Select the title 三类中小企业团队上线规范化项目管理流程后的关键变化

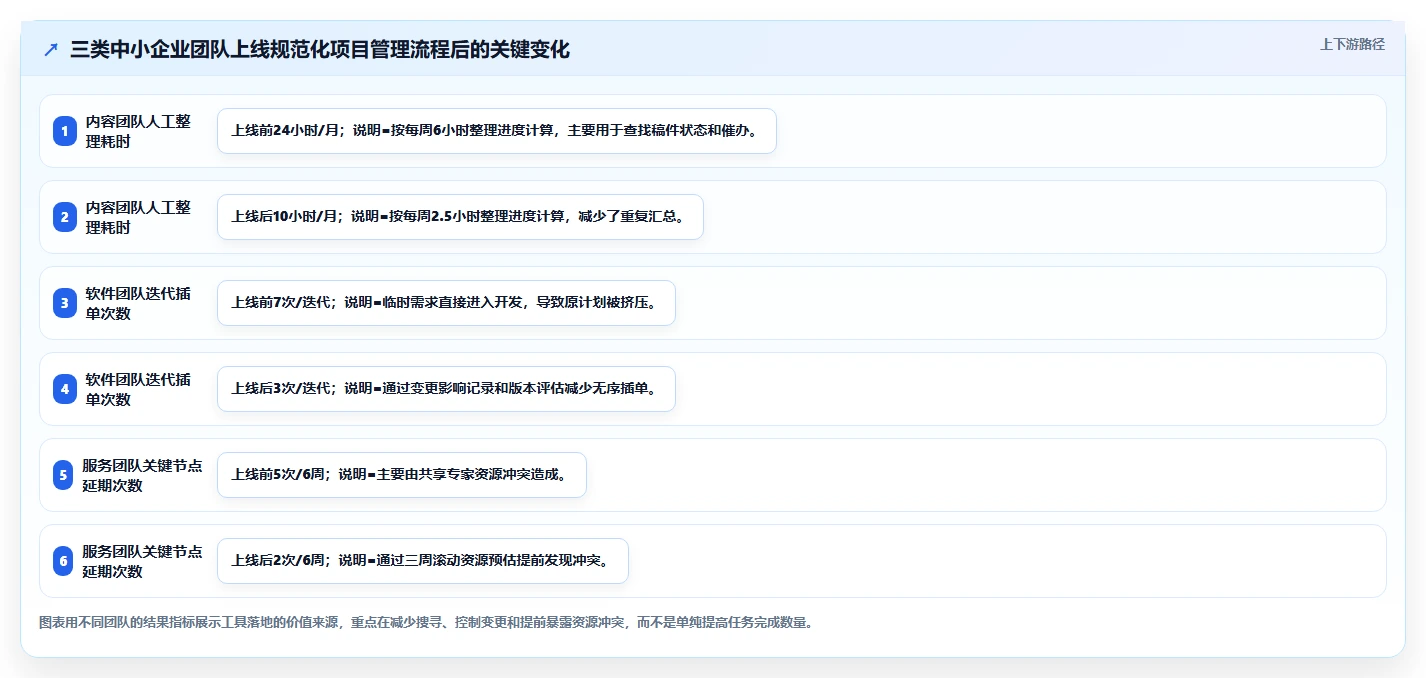(x=320, y=50)
